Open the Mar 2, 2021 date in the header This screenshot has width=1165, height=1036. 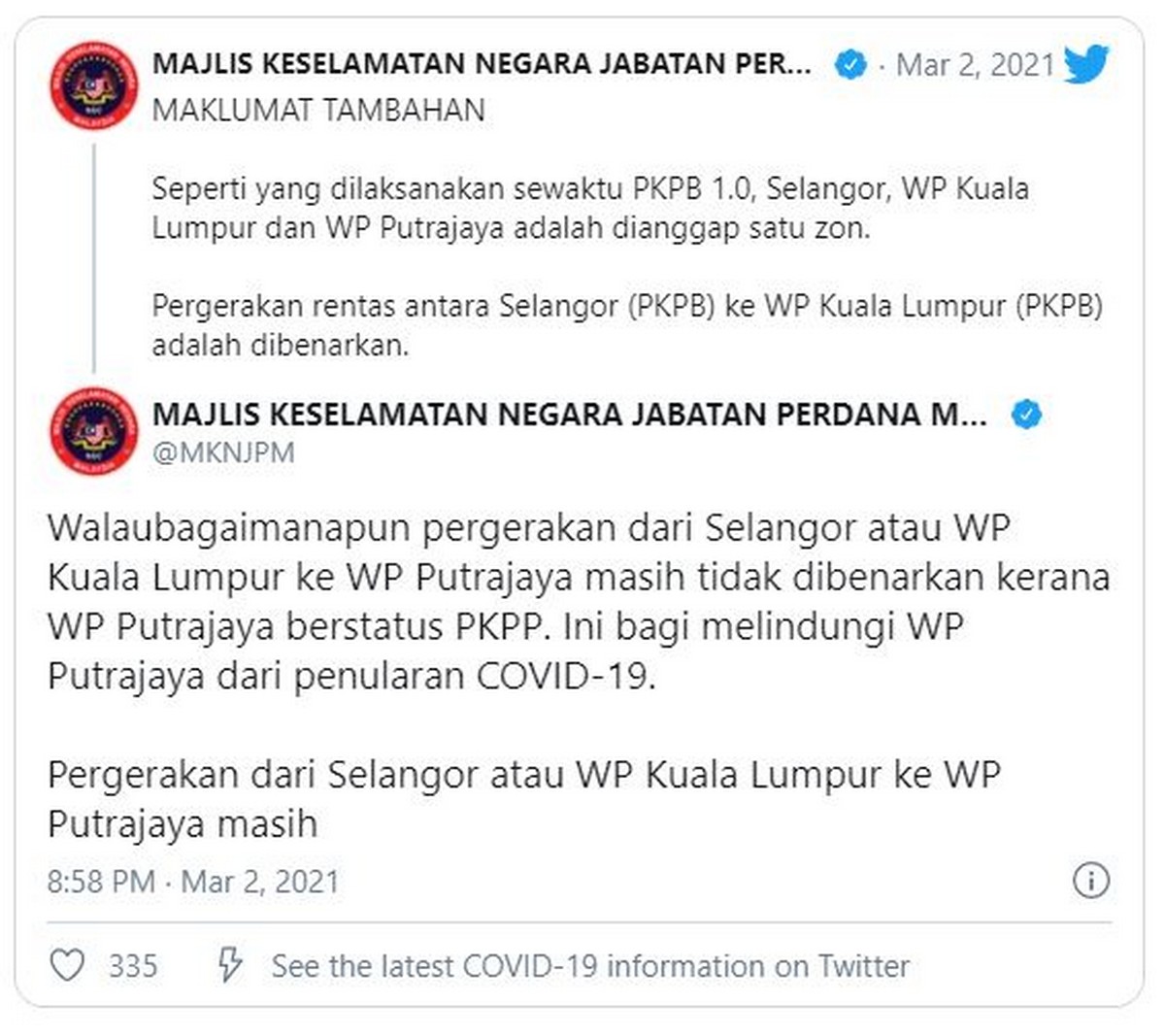(x=975, y=65)
